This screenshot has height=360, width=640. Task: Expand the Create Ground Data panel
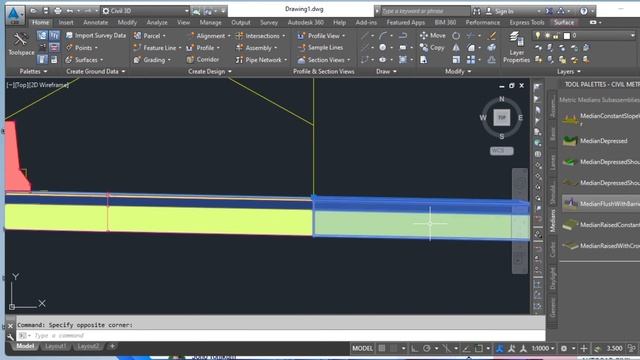point(96,71)
